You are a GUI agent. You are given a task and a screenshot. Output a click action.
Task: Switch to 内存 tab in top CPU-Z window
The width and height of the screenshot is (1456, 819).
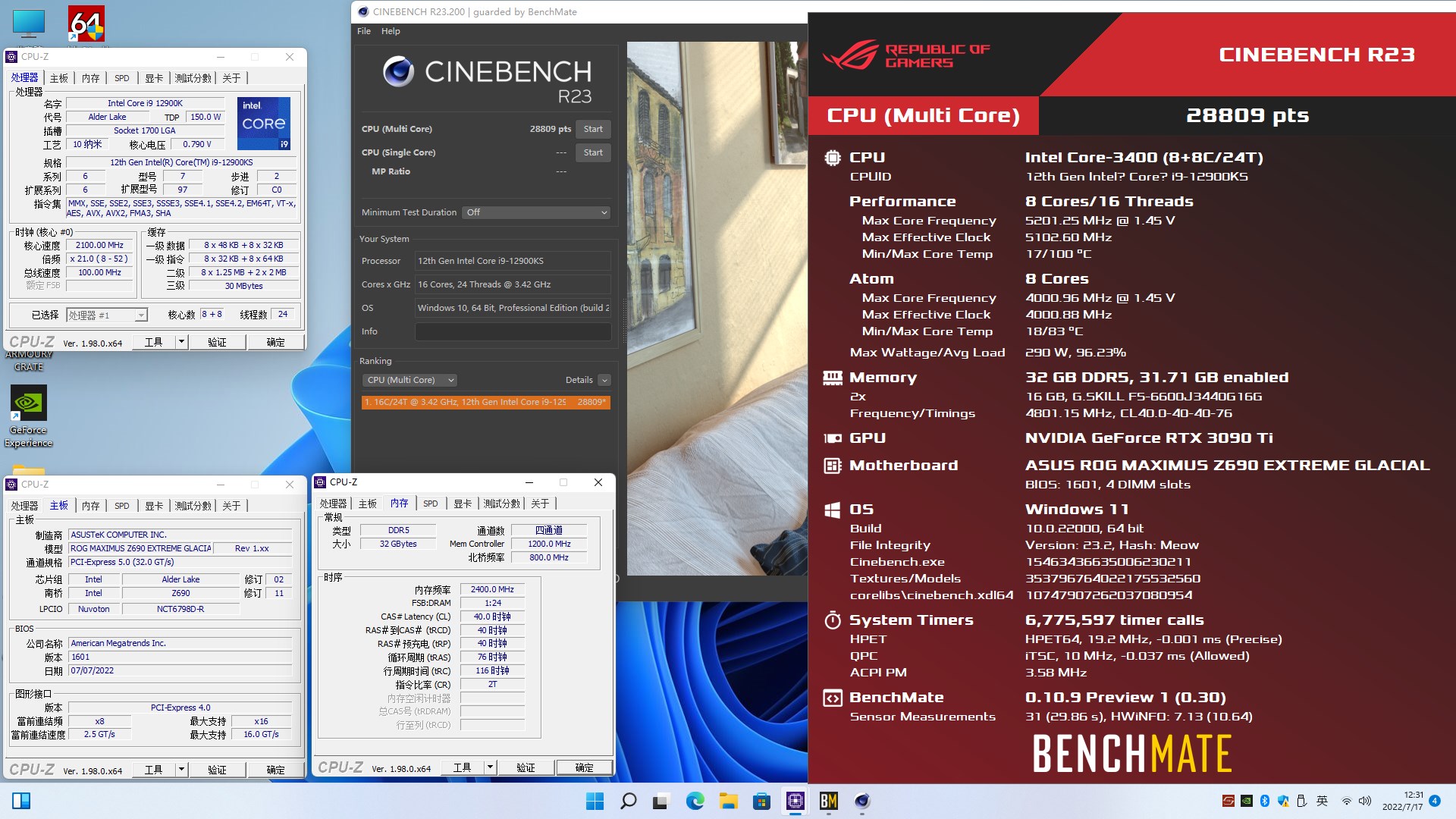pos(90,78)
